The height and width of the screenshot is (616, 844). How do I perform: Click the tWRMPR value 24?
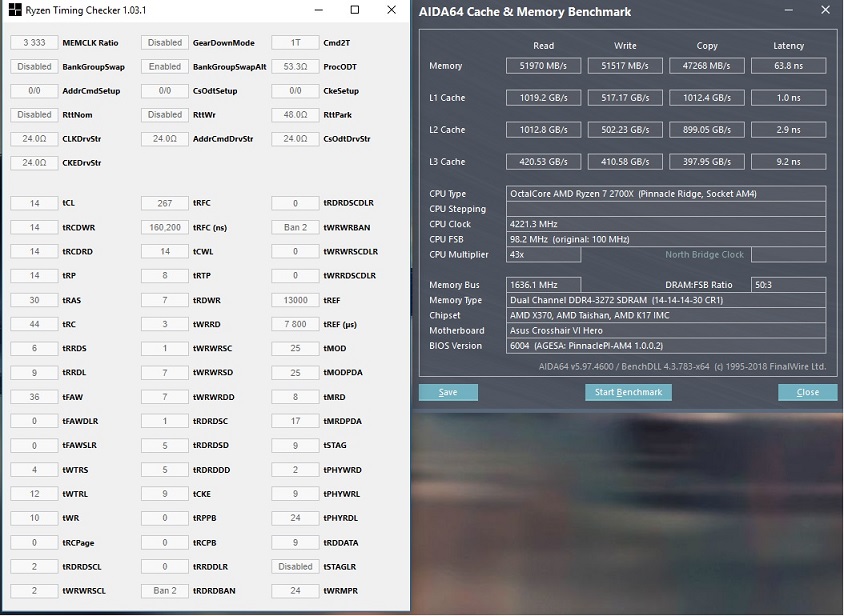(295, 591)
